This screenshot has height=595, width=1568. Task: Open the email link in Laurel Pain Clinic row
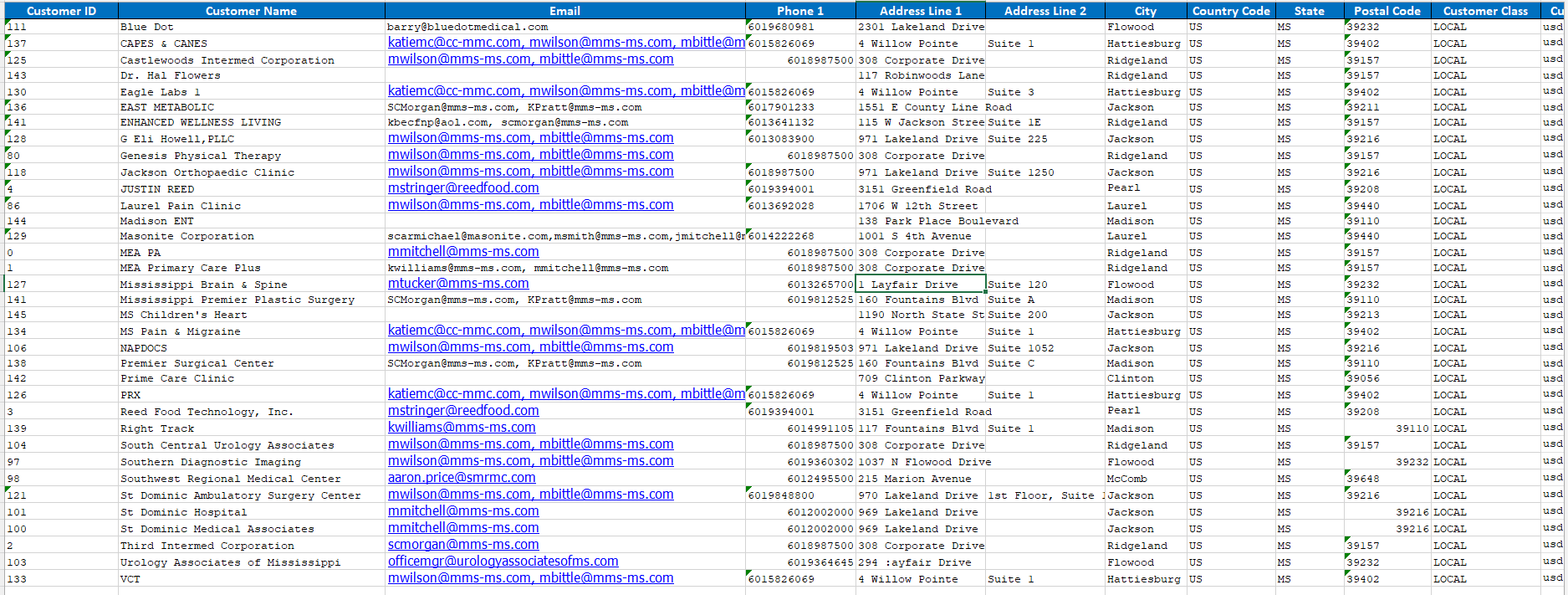[530, 205]
